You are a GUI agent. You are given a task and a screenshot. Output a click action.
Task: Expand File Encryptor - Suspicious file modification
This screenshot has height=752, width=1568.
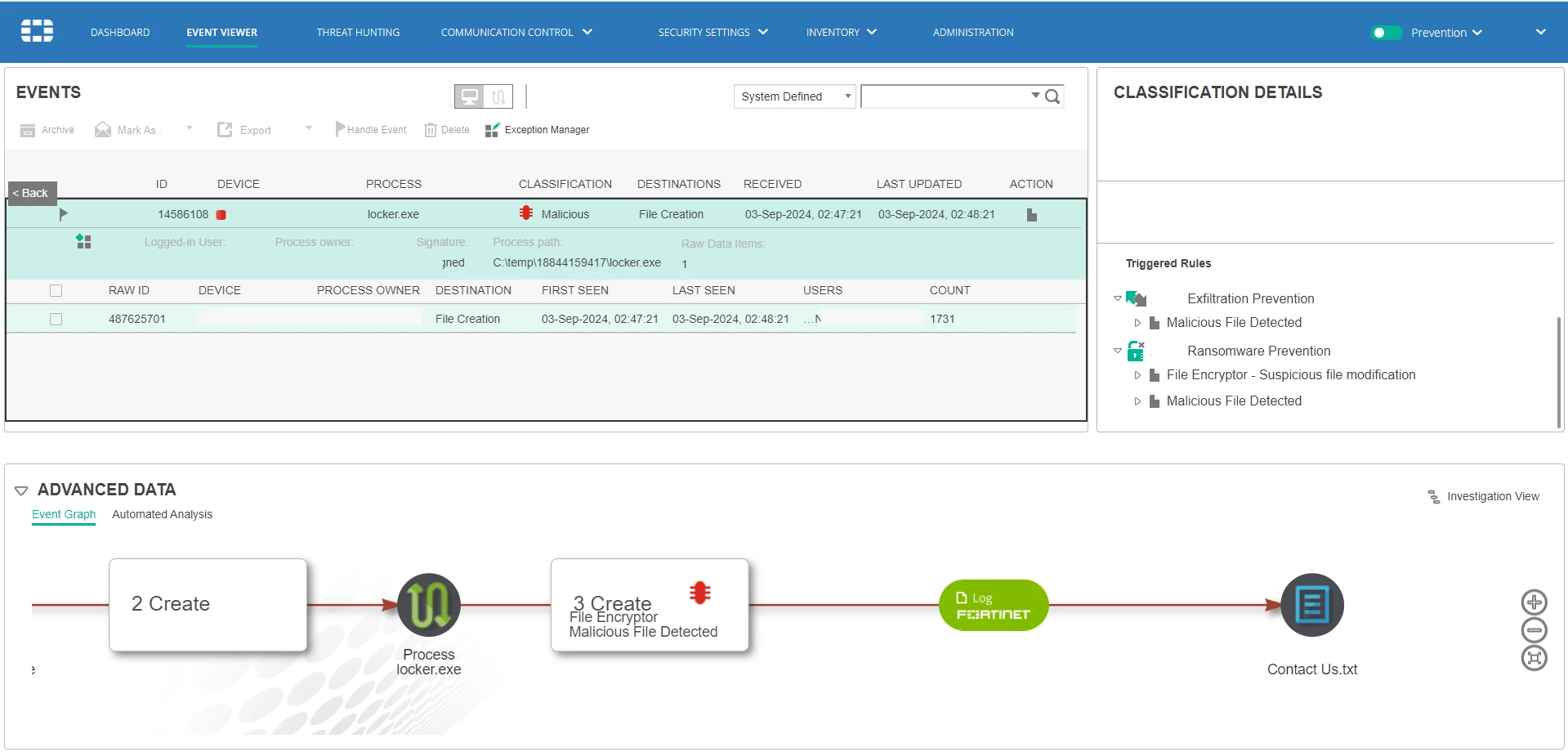[x=1137, y=375]
